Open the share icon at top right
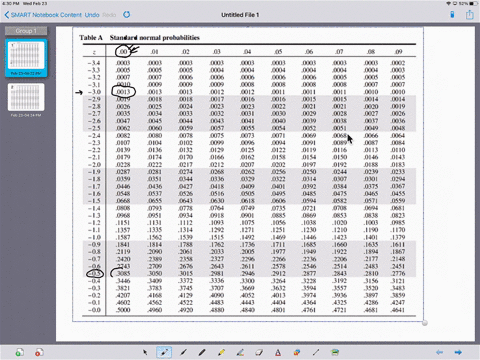 click(x=470, y=15)
